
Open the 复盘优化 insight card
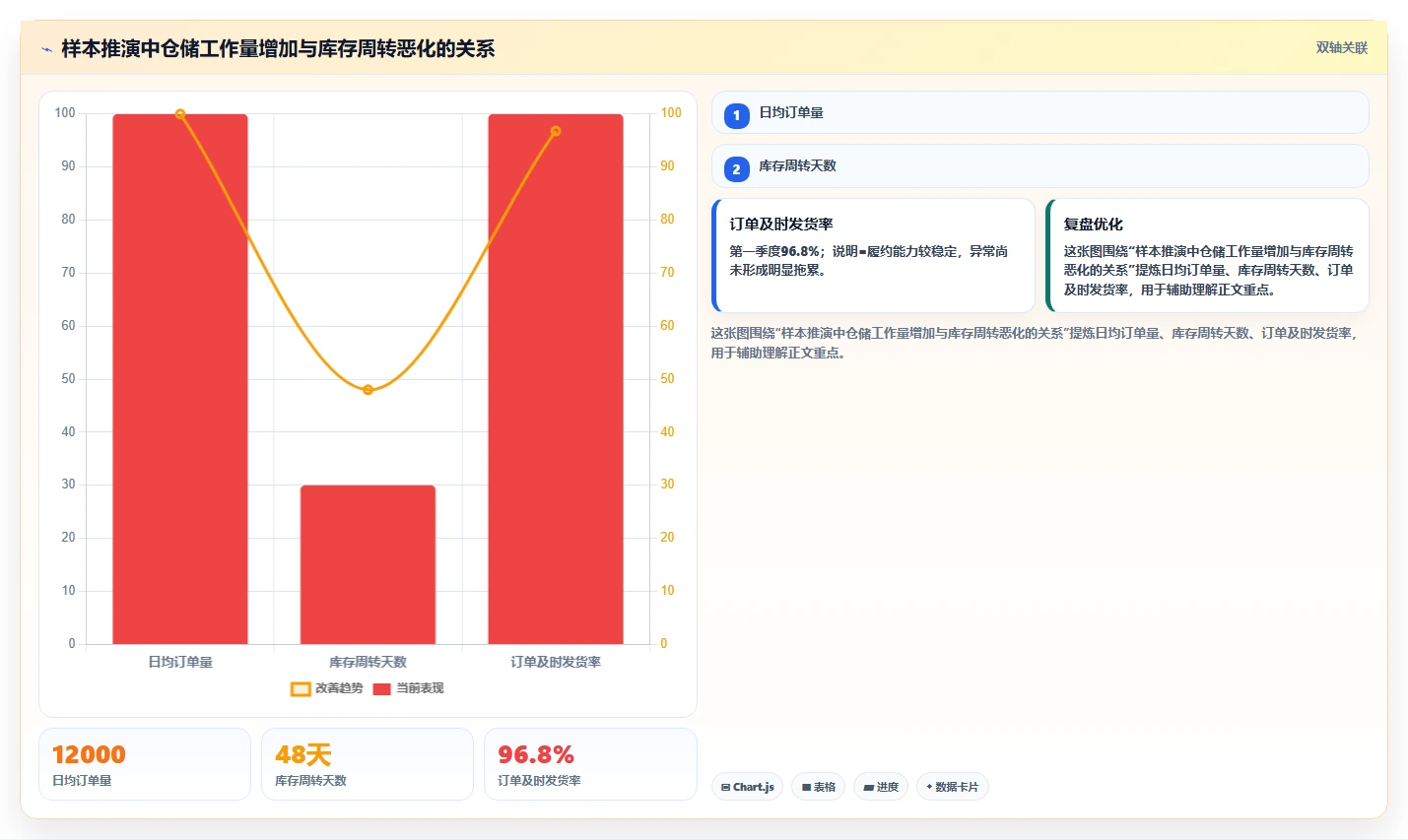coord(1207,256)
